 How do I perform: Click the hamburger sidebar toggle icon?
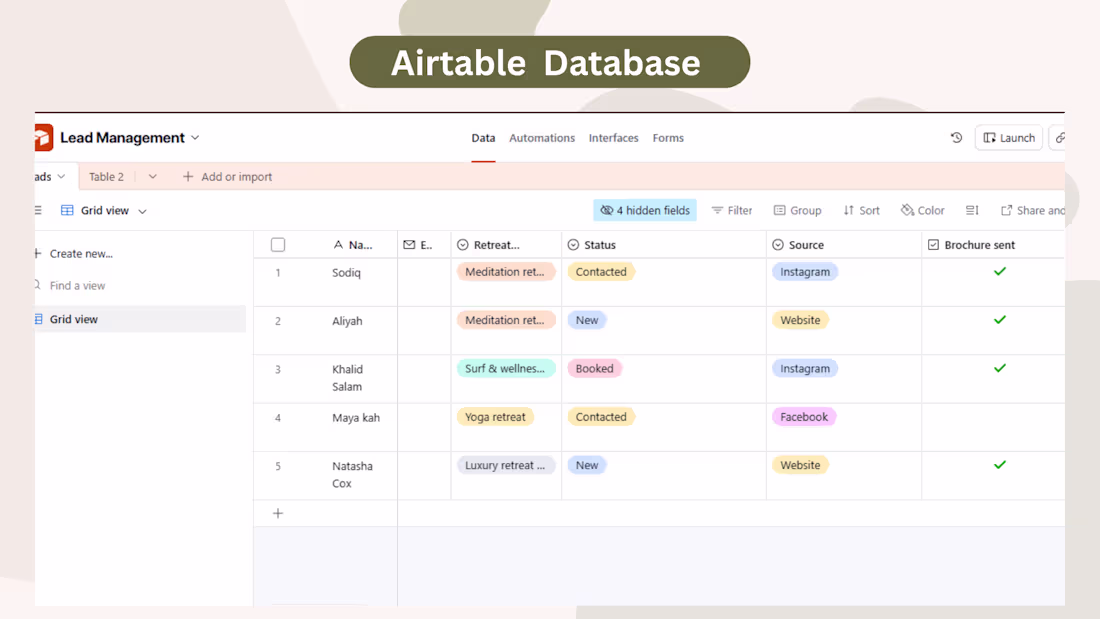click(x=38, y=211)
